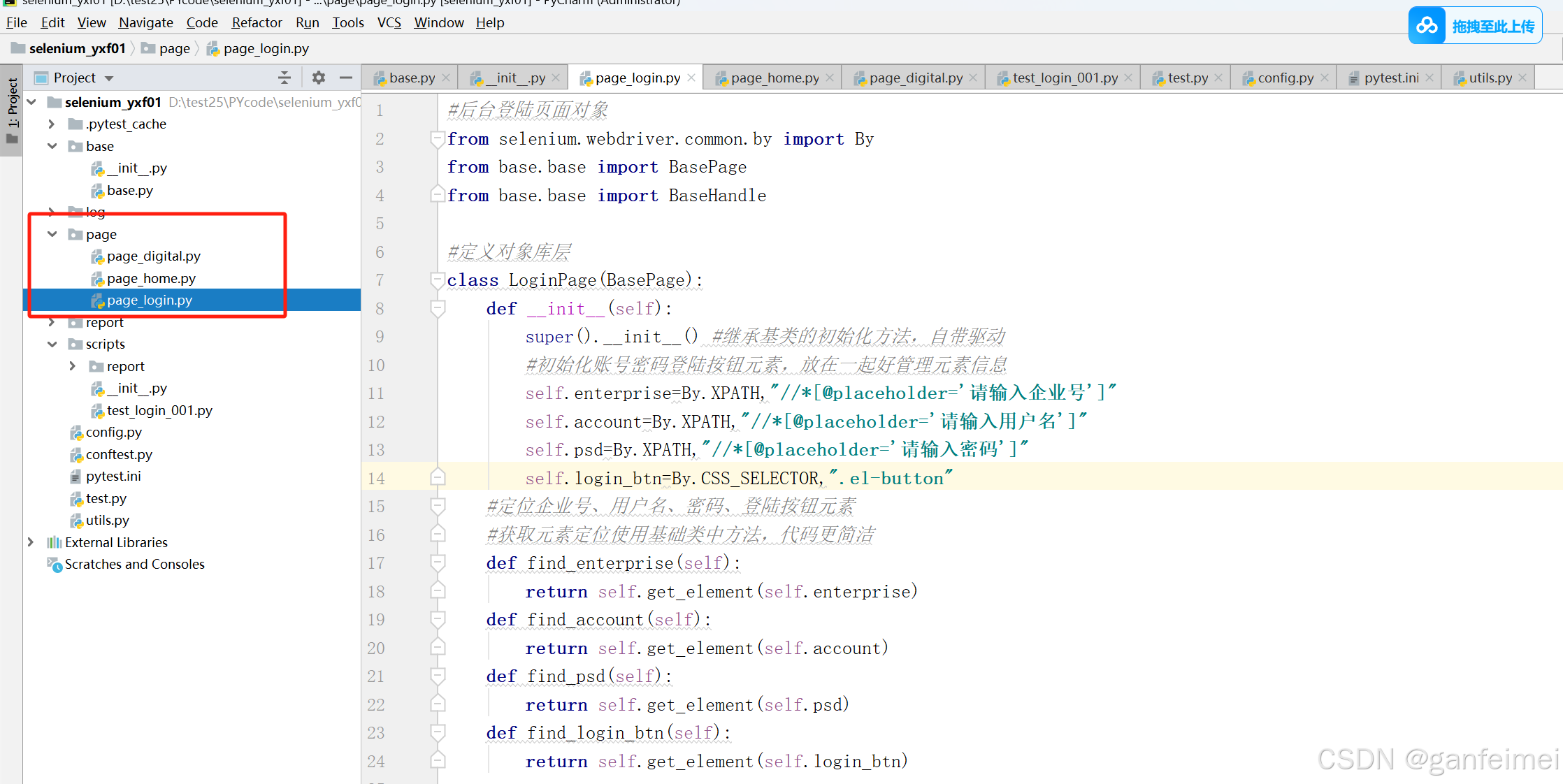Viewport: 1563px width, 784px height.
Task: Open the VCS menu
Action: click(x=389, y=22)
